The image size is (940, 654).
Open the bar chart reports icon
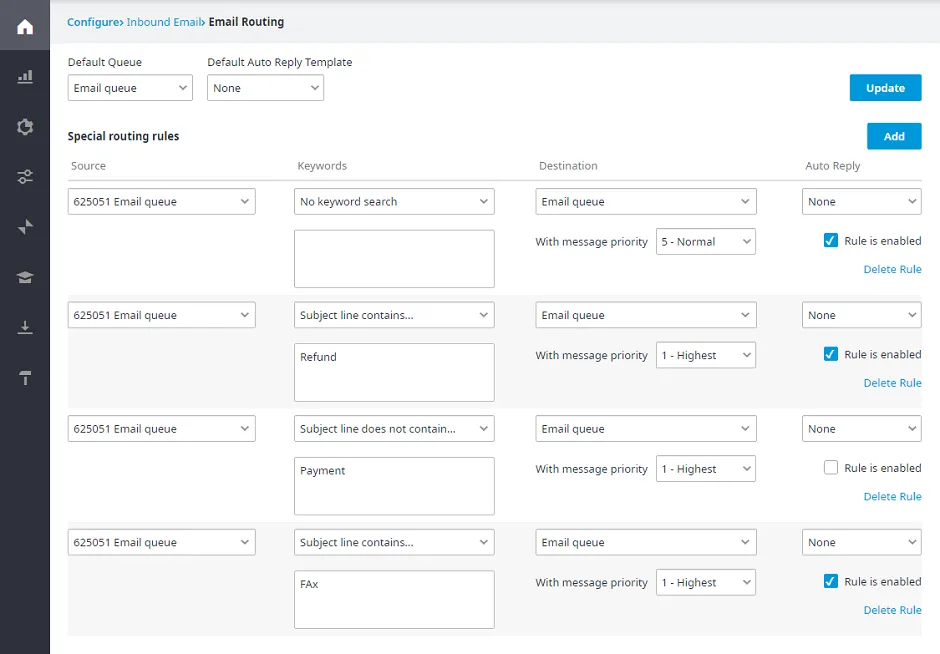click(x=25, y=77)
